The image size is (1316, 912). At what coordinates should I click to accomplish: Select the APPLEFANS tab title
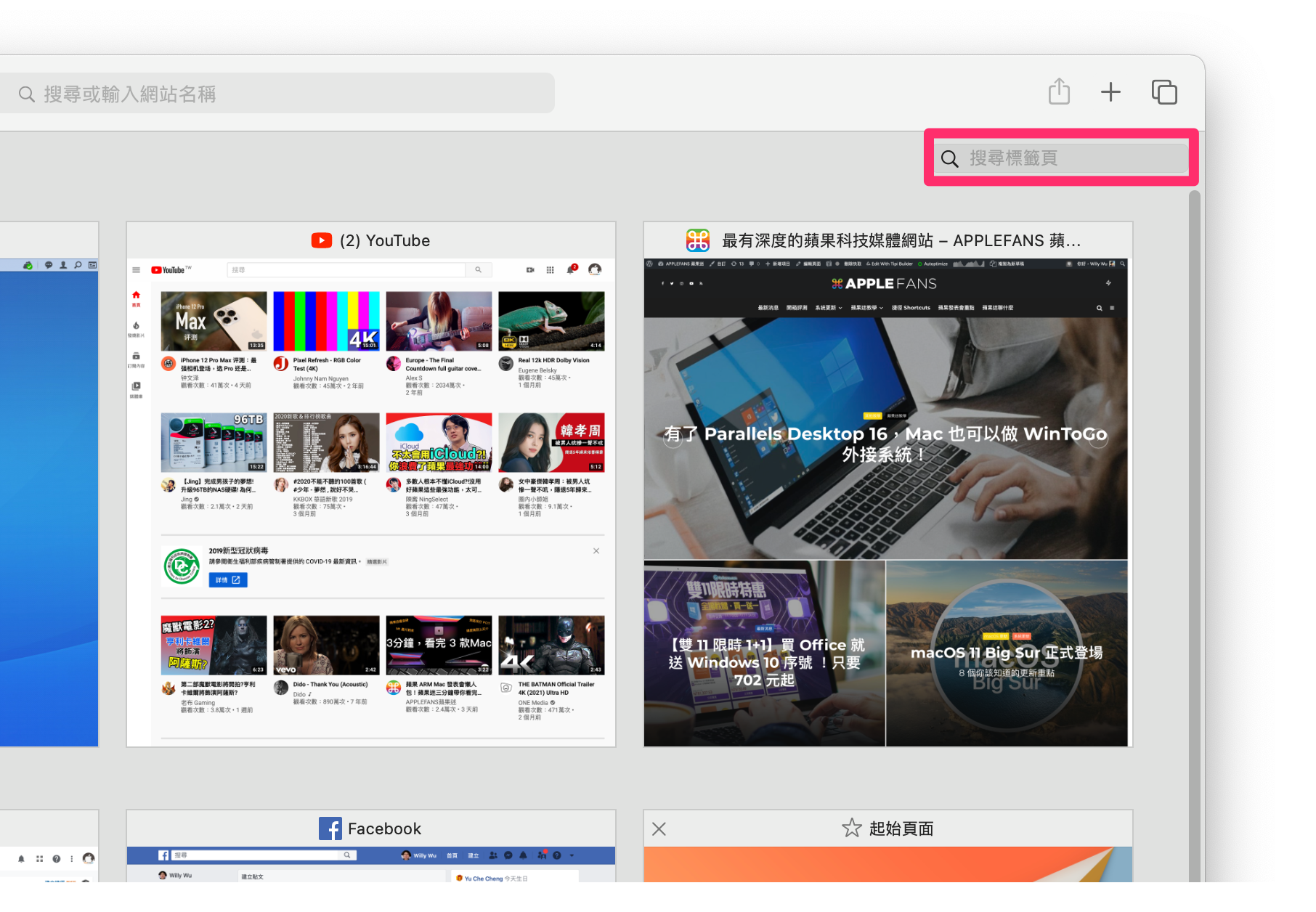pos(901,240)
